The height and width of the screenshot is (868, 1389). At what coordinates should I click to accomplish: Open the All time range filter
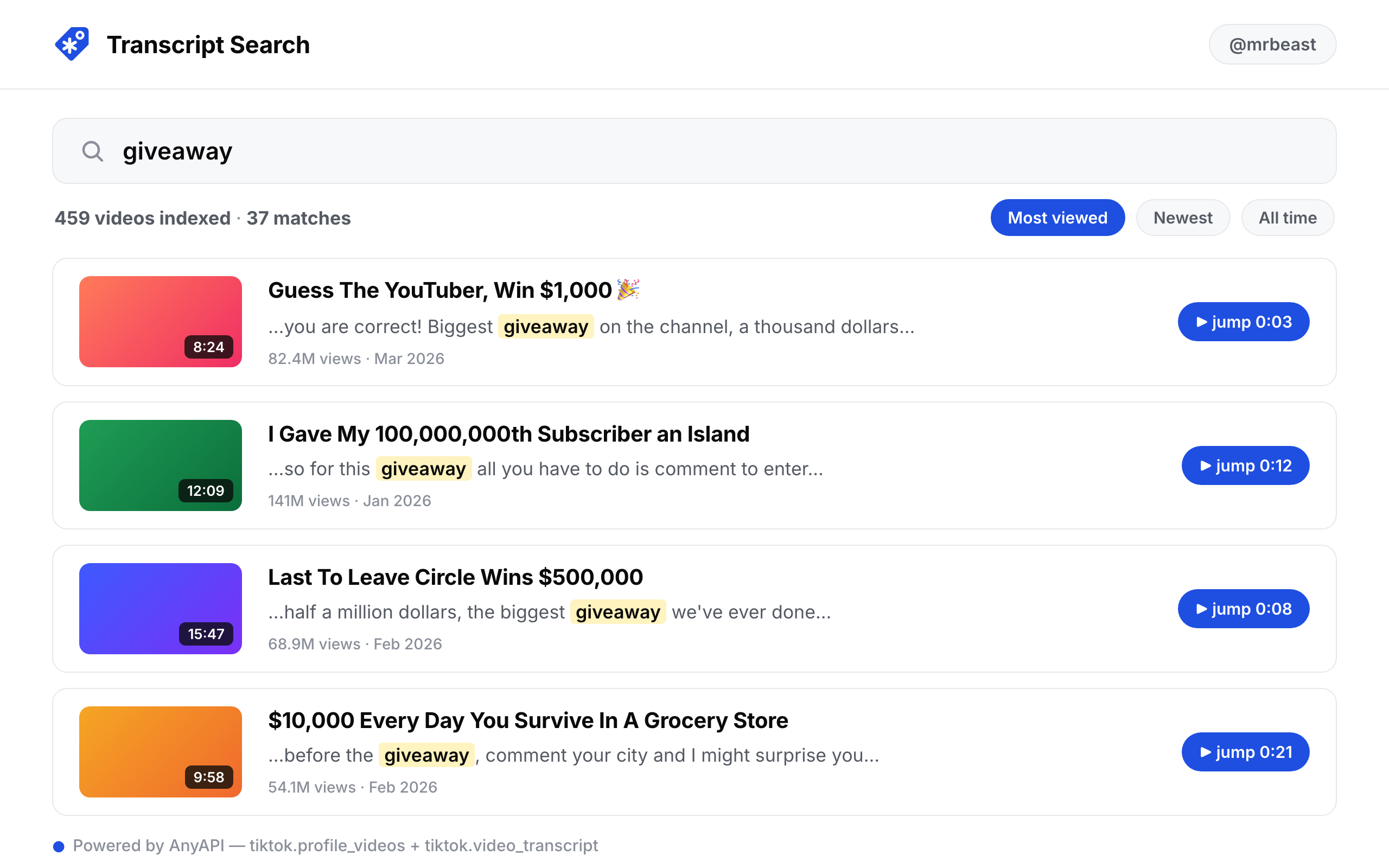tap(1288, 218)
